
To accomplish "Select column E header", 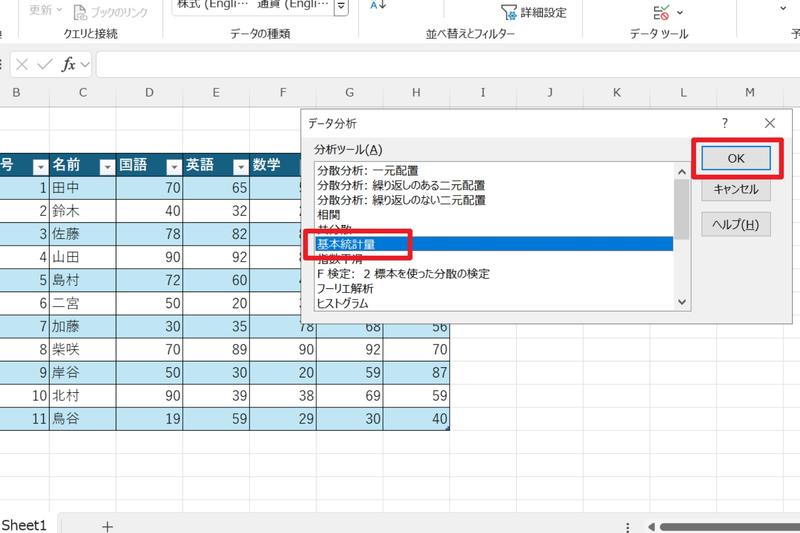I will coord(216,92).
